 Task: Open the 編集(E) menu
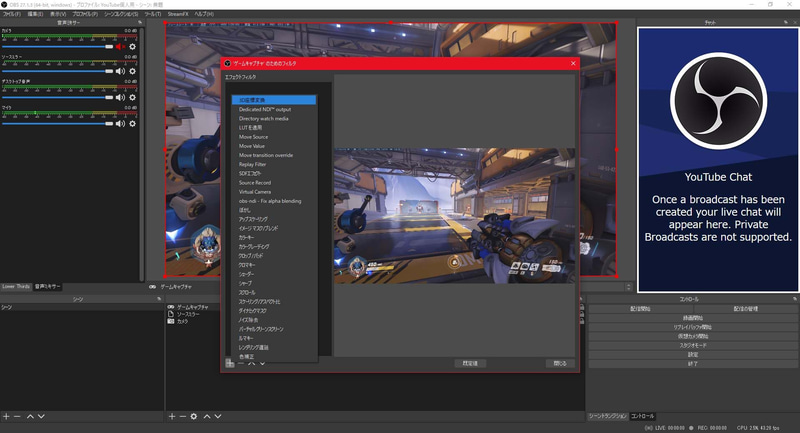coord(35,14)
